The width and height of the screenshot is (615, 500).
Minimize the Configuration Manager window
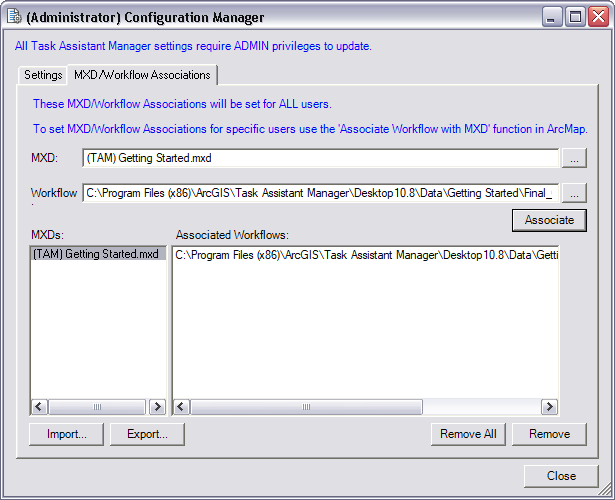click(x=552, y=17)
